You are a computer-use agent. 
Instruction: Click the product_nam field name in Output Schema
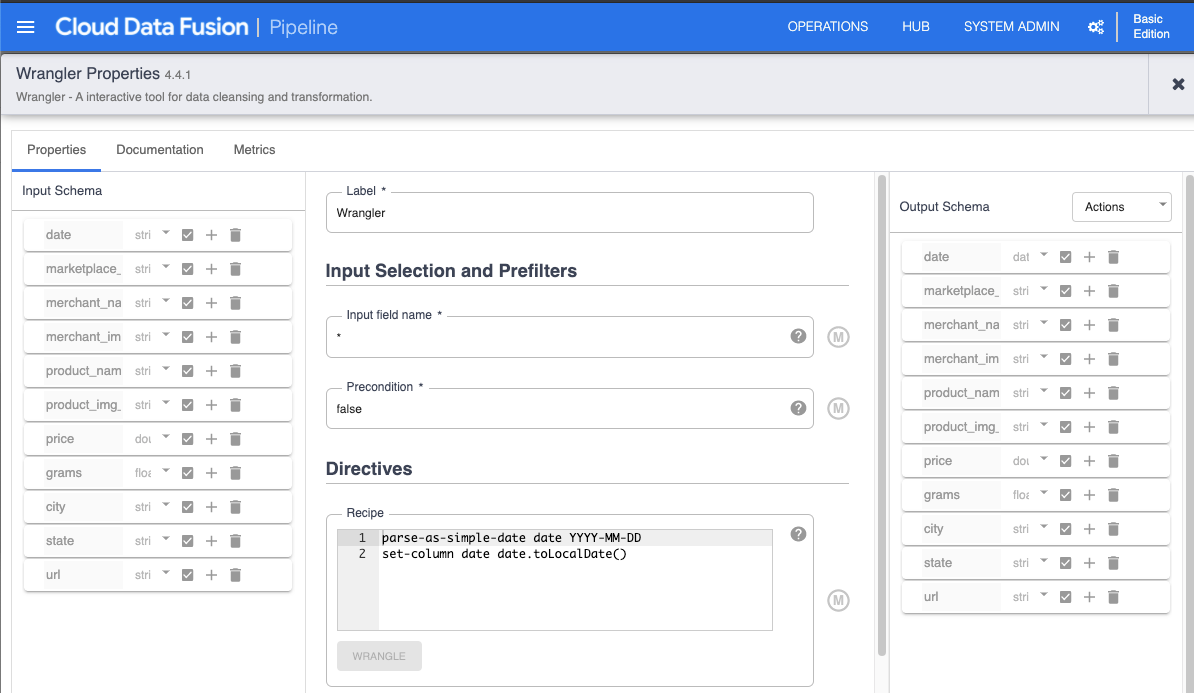pyautogui.click(x=961, y=393)
